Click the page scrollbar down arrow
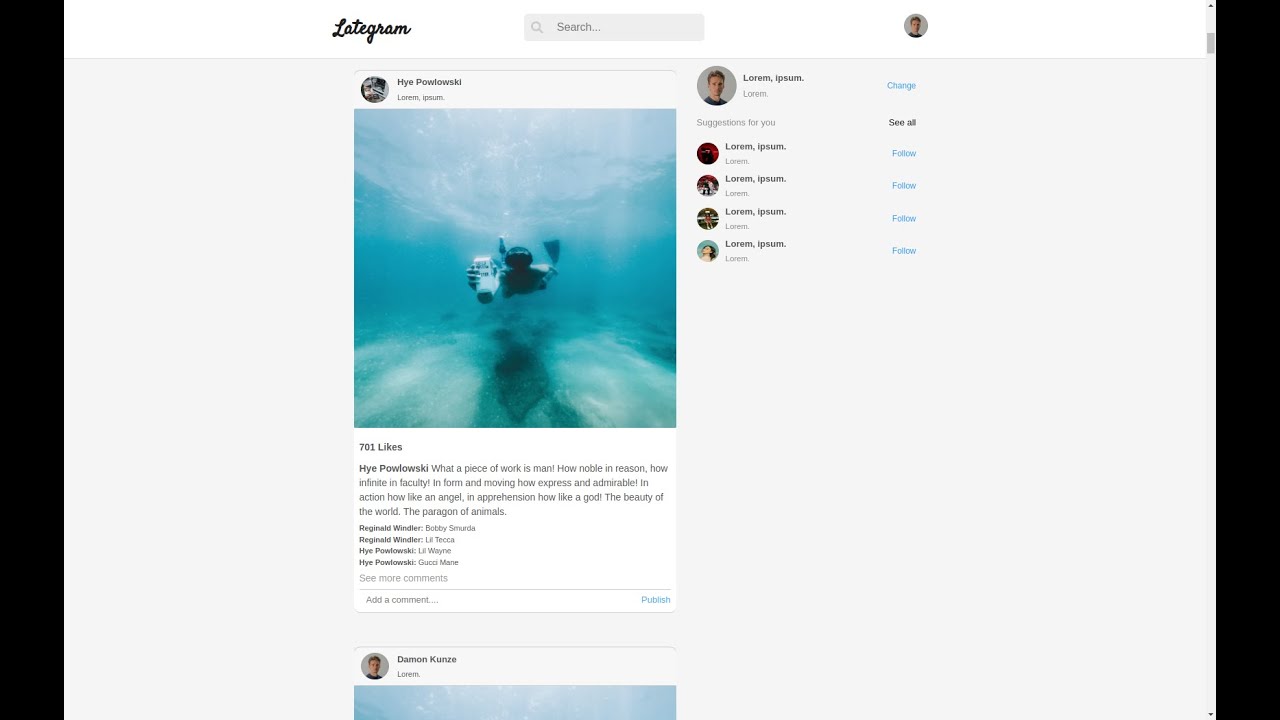Image resolution: width=1280 pixels, height=720 pixels. [1211, 714]
